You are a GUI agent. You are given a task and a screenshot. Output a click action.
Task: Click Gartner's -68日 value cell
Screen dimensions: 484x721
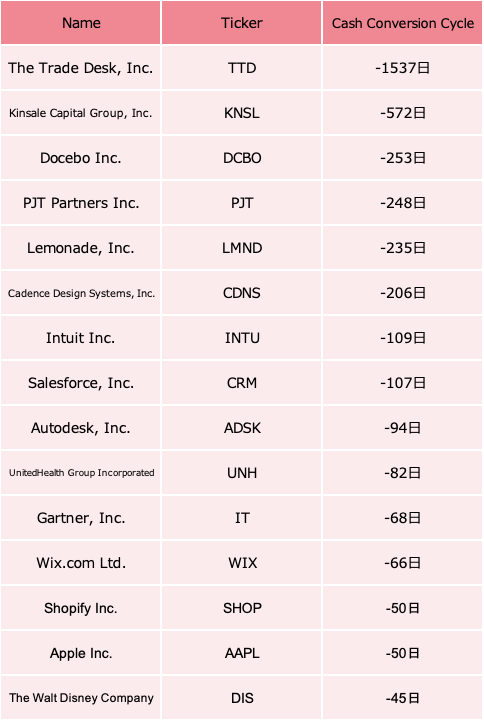coord(402,518)
